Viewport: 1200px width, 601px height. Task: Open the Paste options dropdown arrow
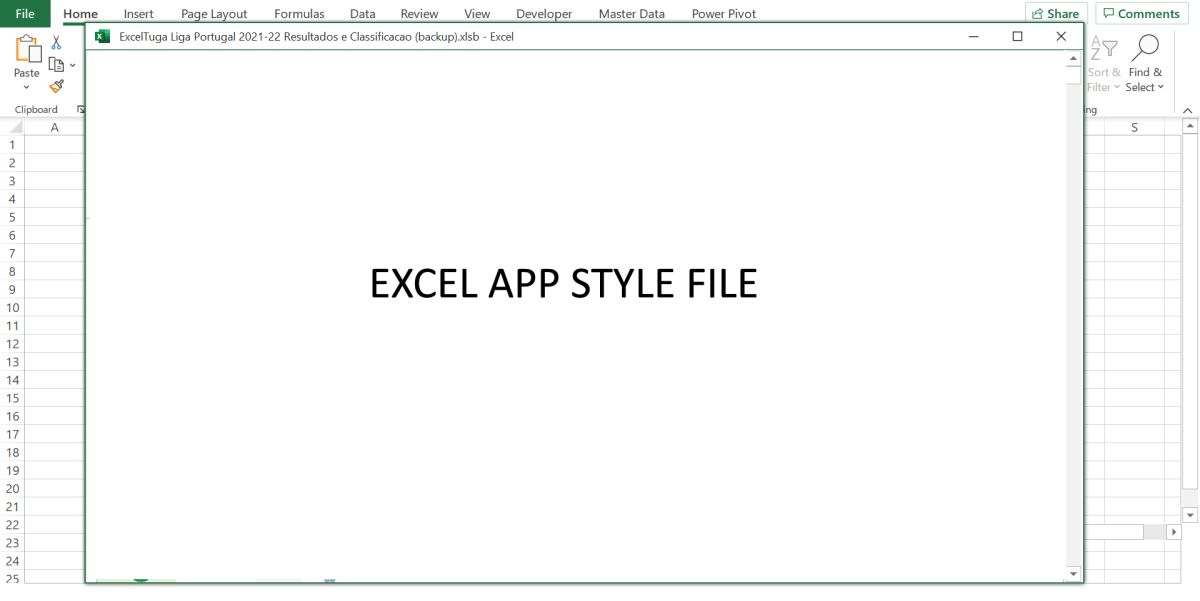(x=27, y=87)
